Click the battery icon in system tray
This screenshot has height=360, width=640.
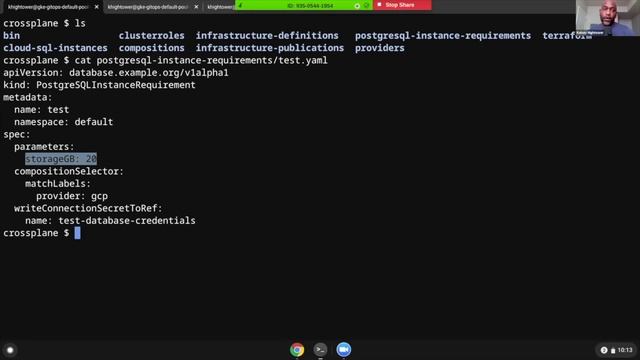tap(613, 350)
